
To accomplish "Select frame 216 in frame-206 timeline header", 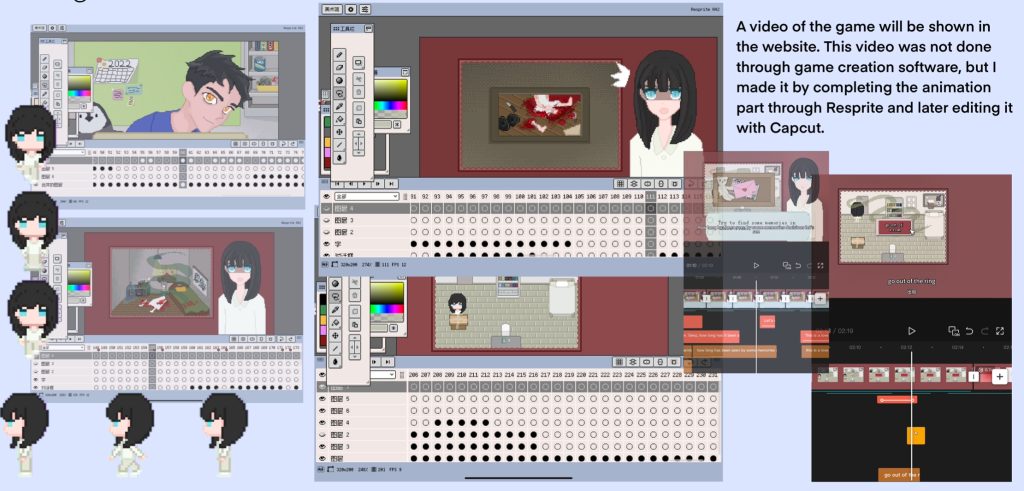I will pos(533,375).
